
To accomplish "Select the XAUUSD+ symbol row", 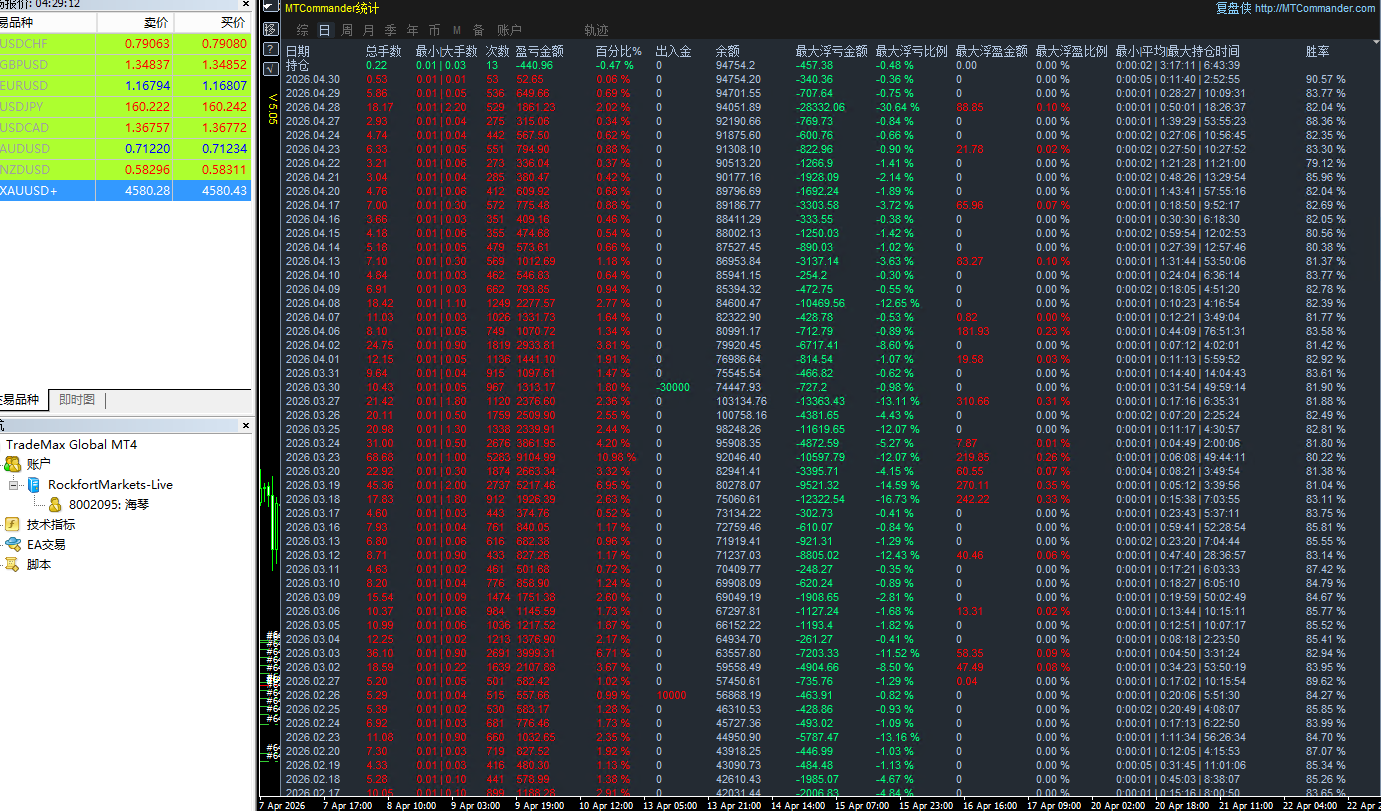I will pyautogui.click(x=125, y=190).
